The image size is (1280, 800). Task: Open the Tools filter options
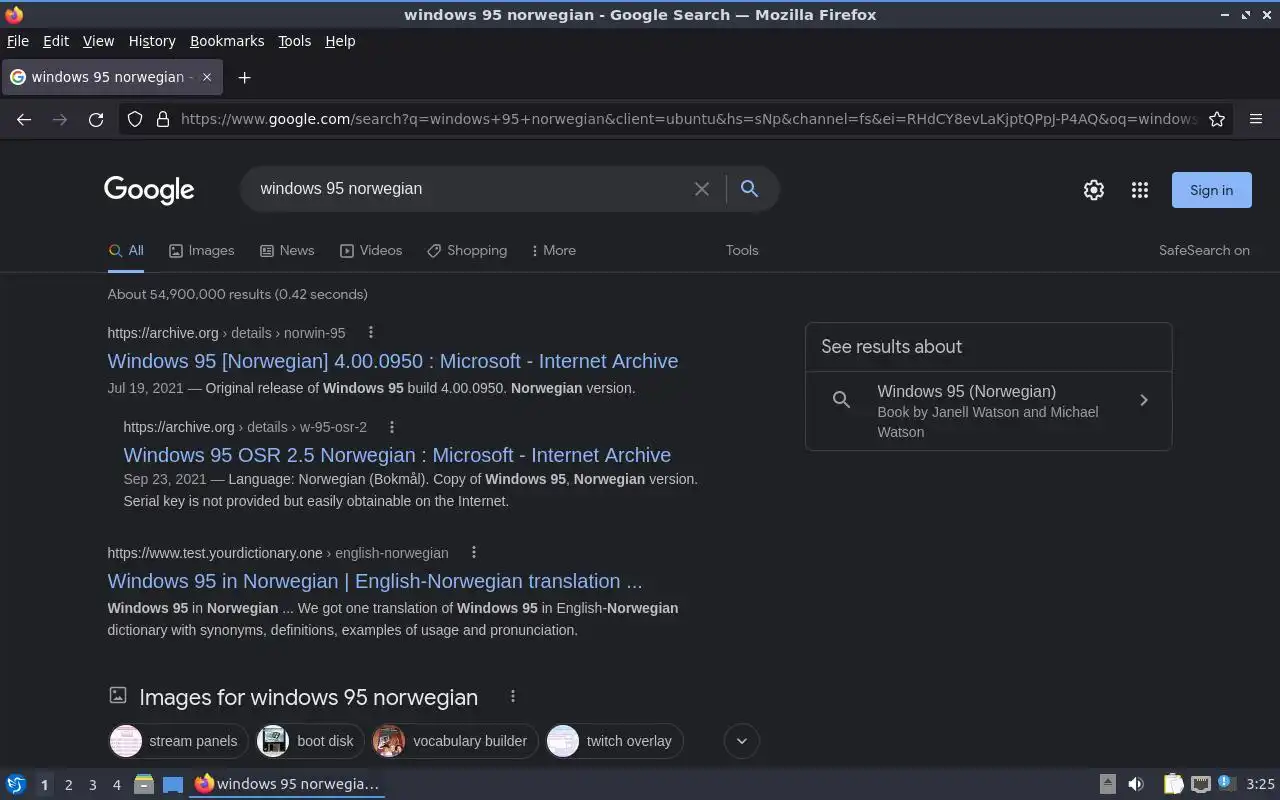tap(742, 251)
